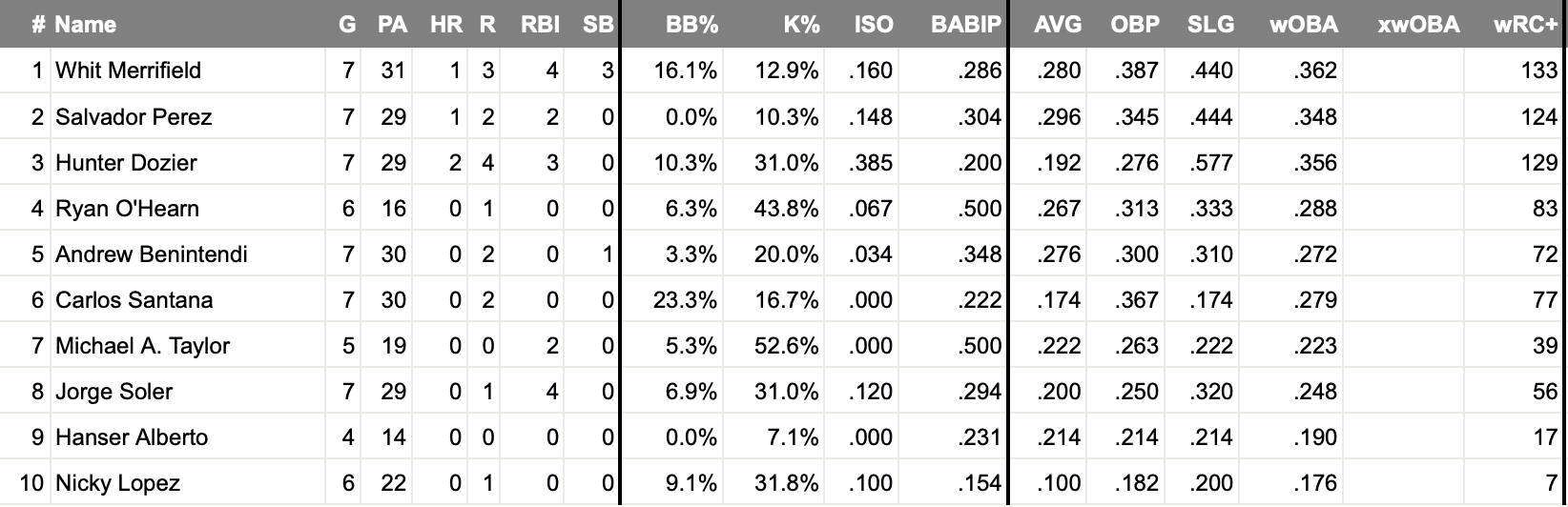
Task: Click the Name column header
Action: pyautogui.click(x=86, y=25)
